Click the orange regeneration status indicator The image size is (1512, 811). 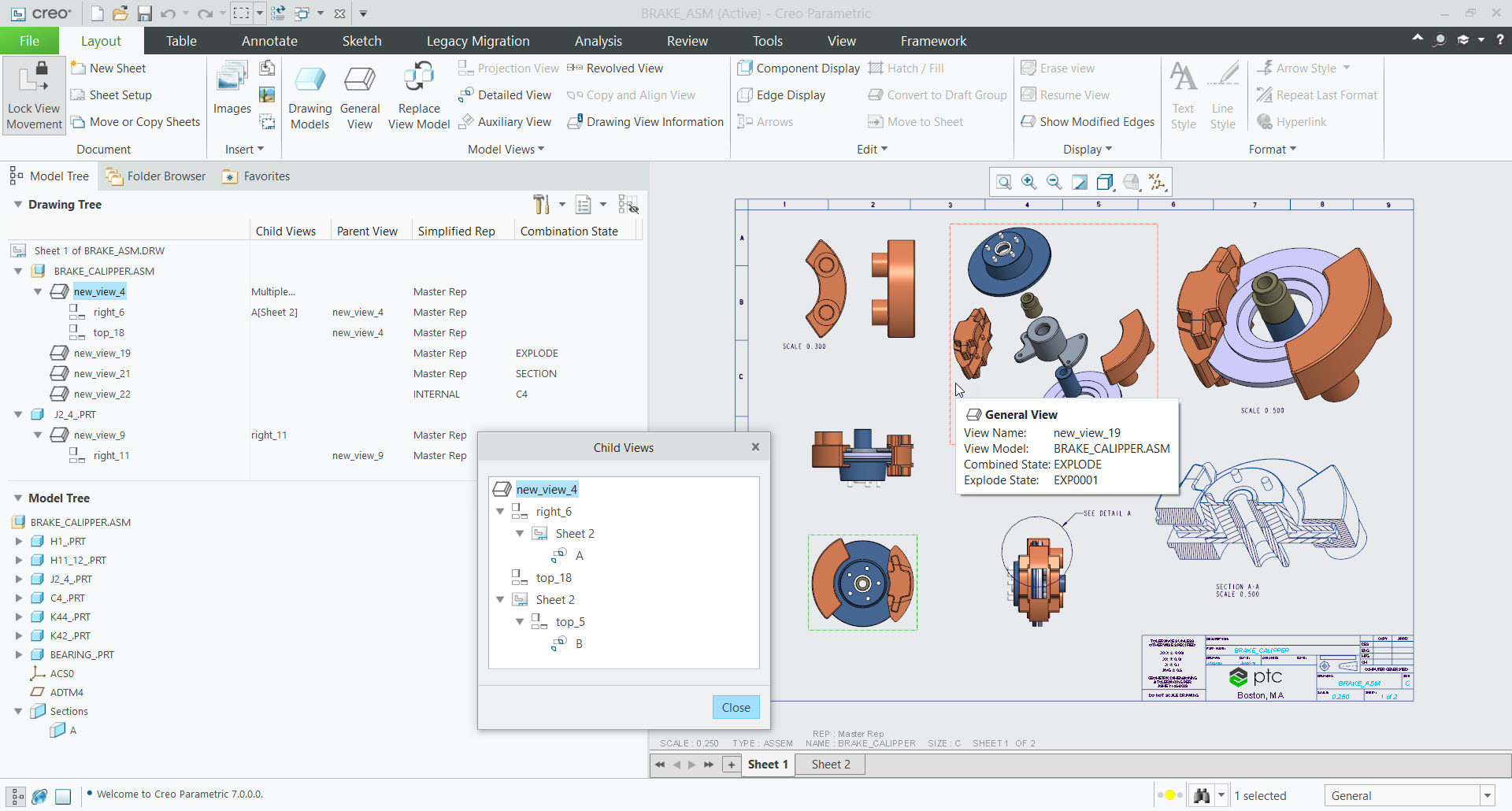(x=1169, y=795)
